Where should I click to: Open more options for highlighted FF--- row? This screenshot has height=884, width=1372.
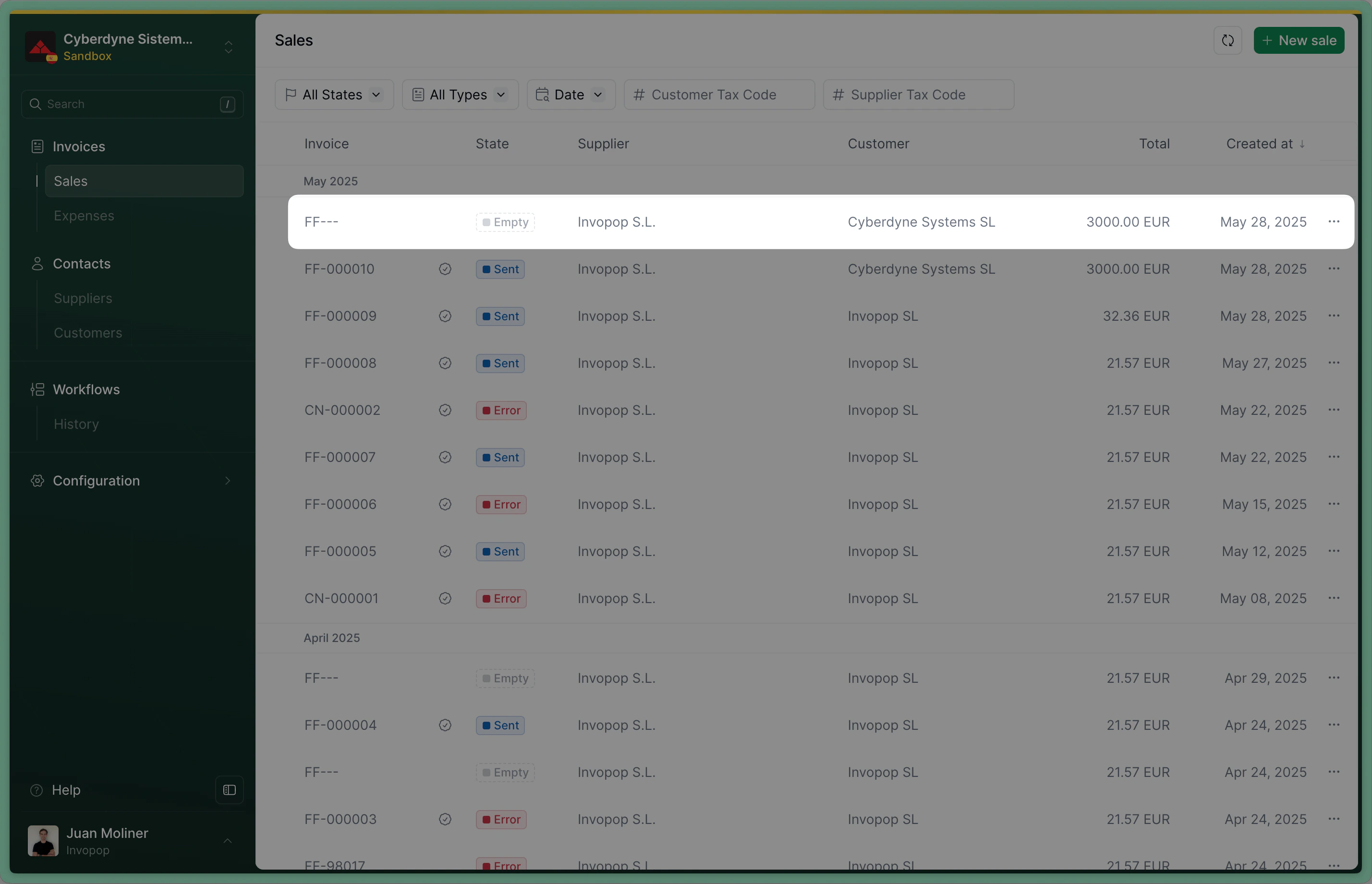pos(1334,221)
